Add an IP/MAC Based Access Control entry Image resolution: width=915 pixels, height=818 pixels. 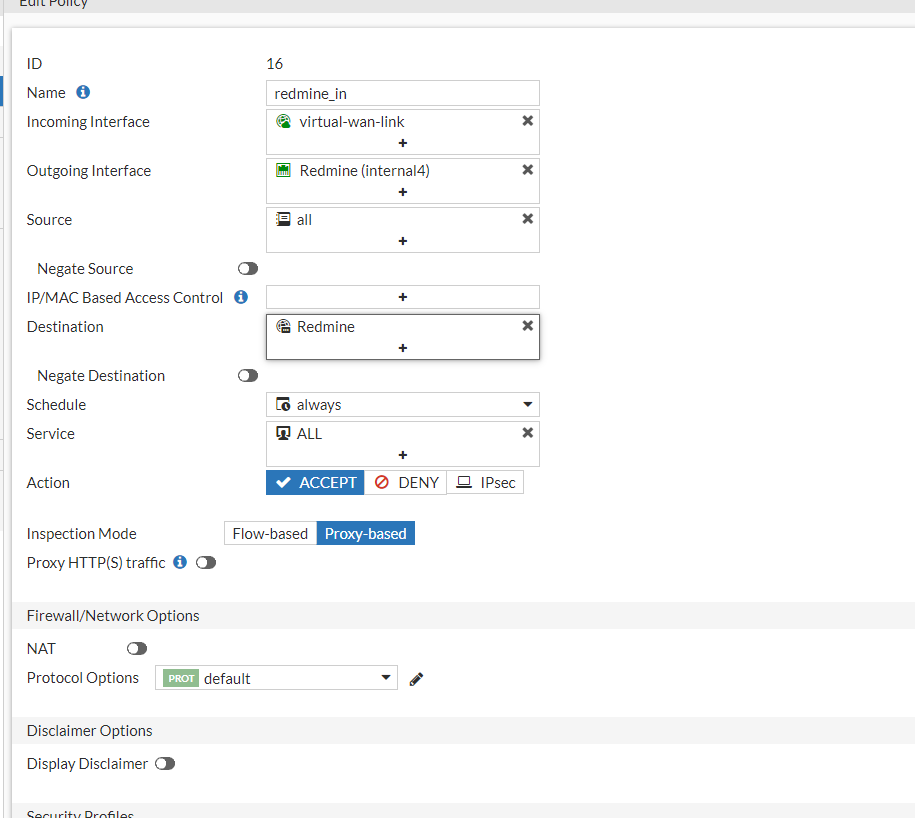pos(403,297)
